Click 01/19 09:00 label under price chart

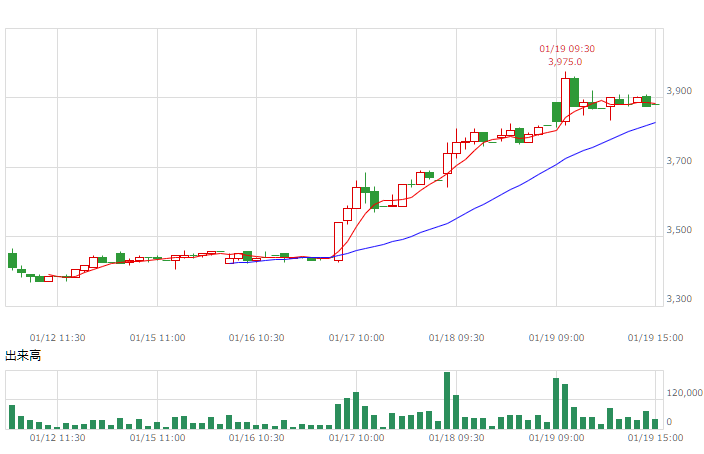pos(556,338)
